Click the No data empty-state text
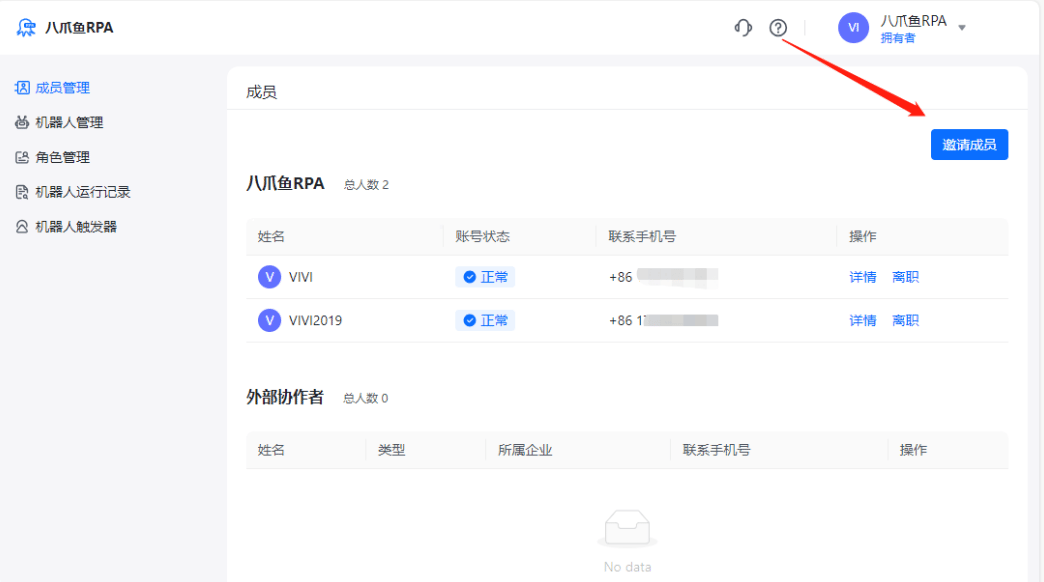 tap(627, 567)
